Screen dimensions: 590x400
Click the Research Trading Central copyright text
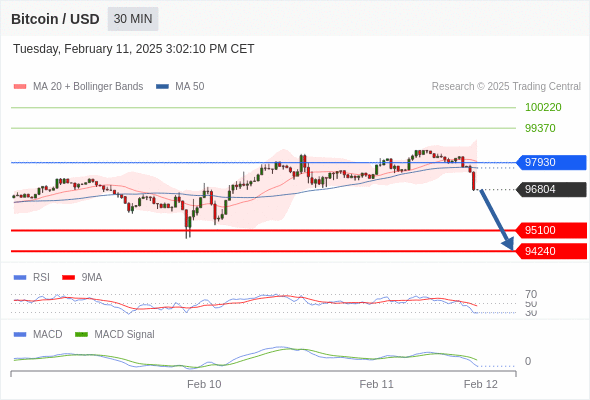pyautogui.click(x=506, y=87)
